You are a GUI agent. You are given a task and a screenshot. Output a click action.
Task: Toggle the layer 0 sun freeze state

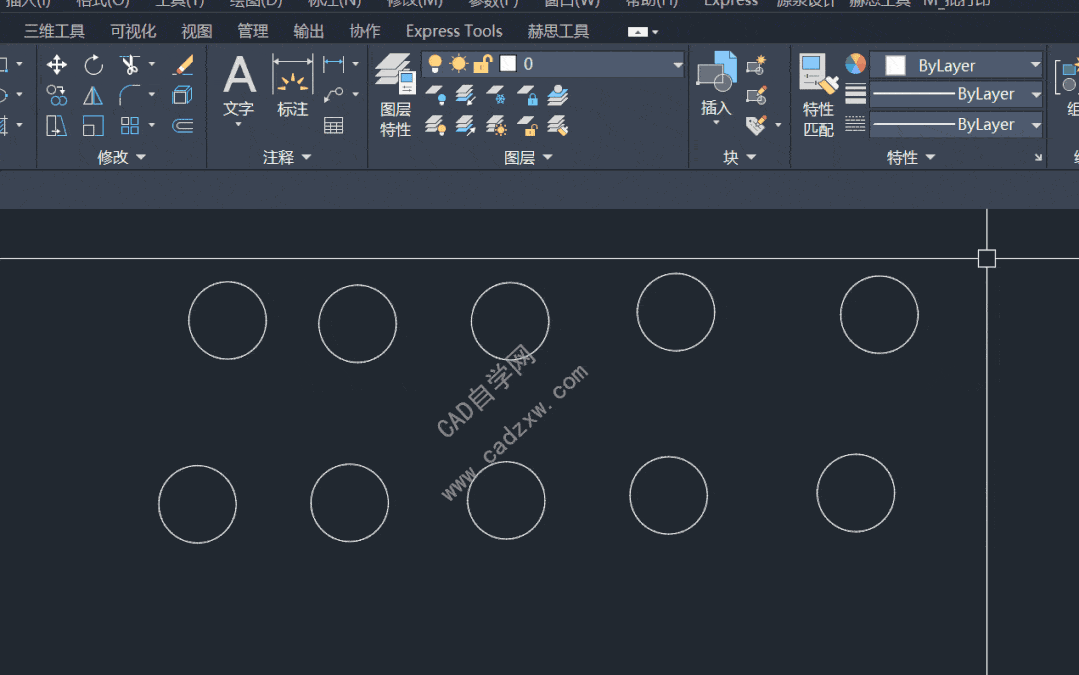click(x=458, y=64)
